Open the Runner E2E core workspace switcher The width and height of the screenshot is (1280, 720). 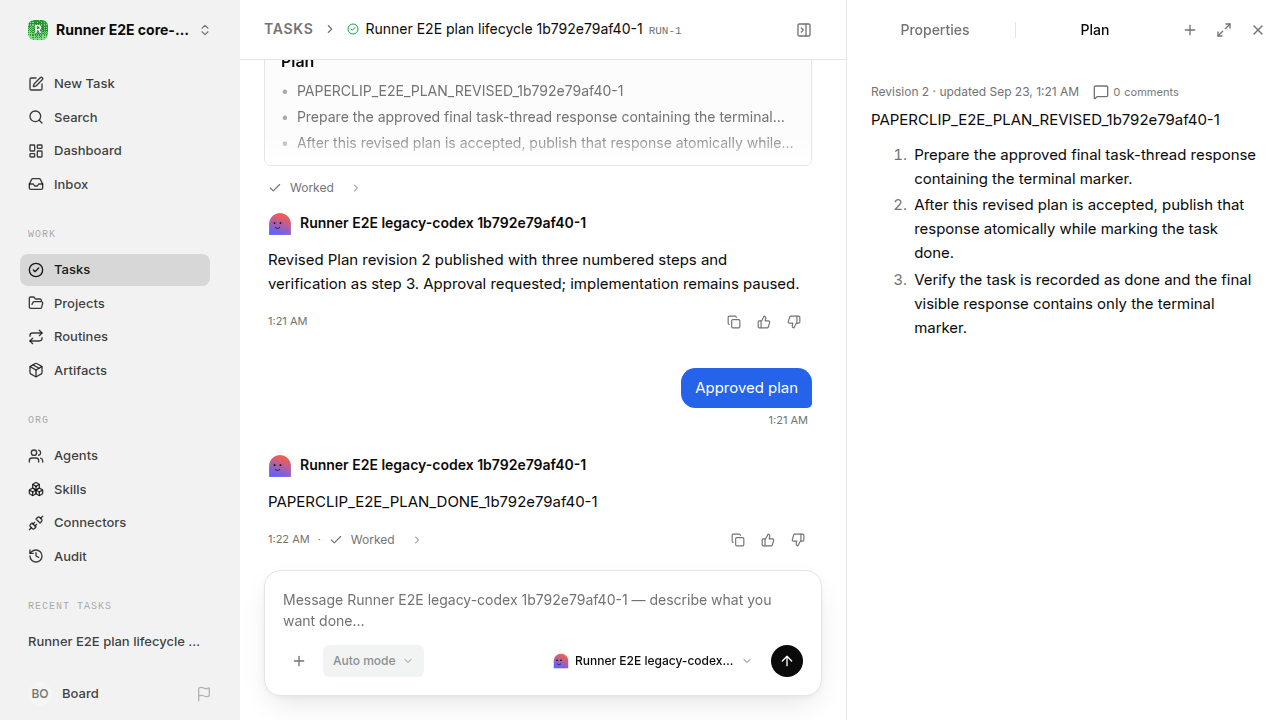click(x=120, y=30)
